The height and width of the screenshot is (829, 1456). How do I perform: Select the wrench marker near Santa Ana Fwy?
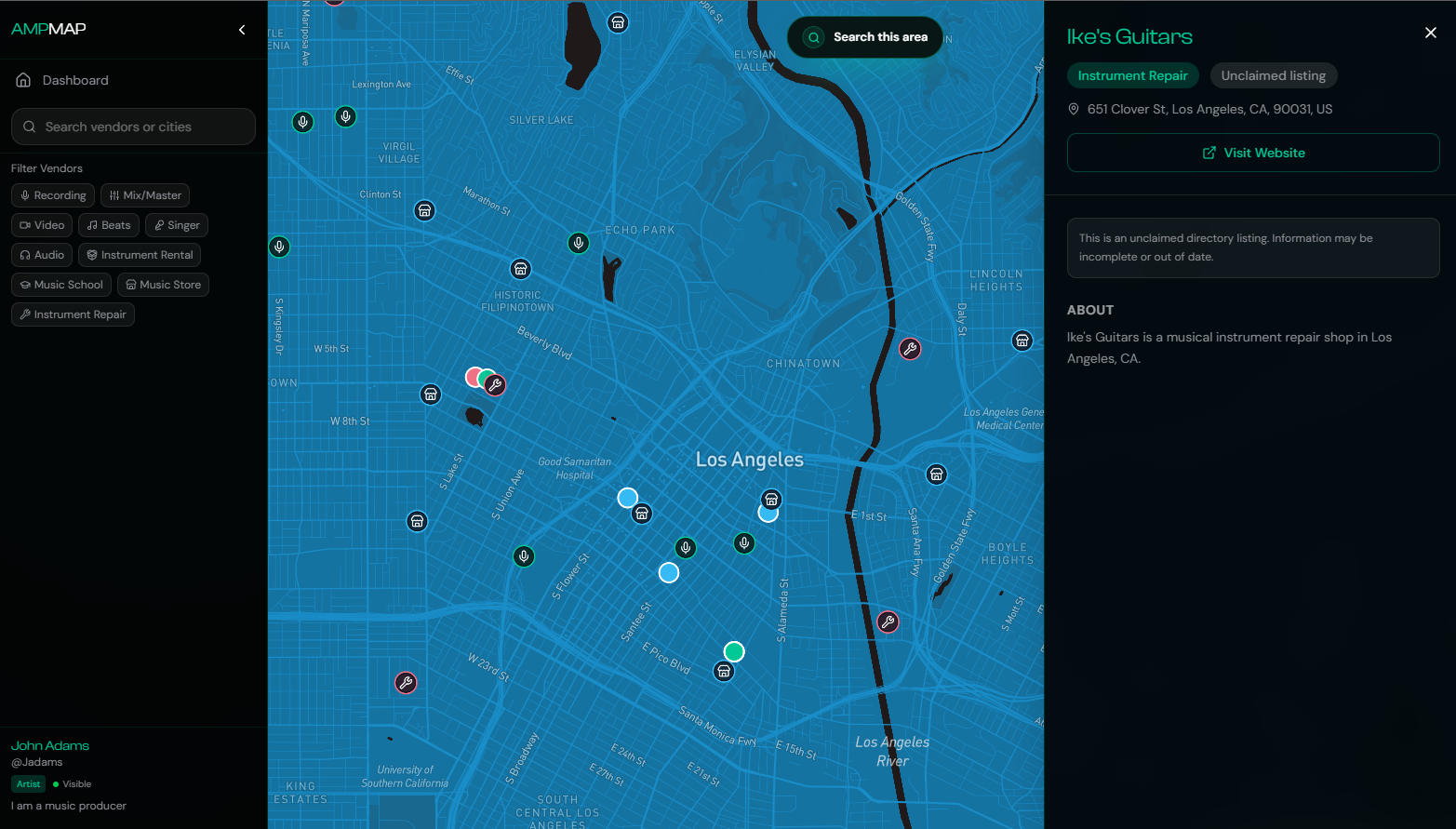(x=888, y=622)
